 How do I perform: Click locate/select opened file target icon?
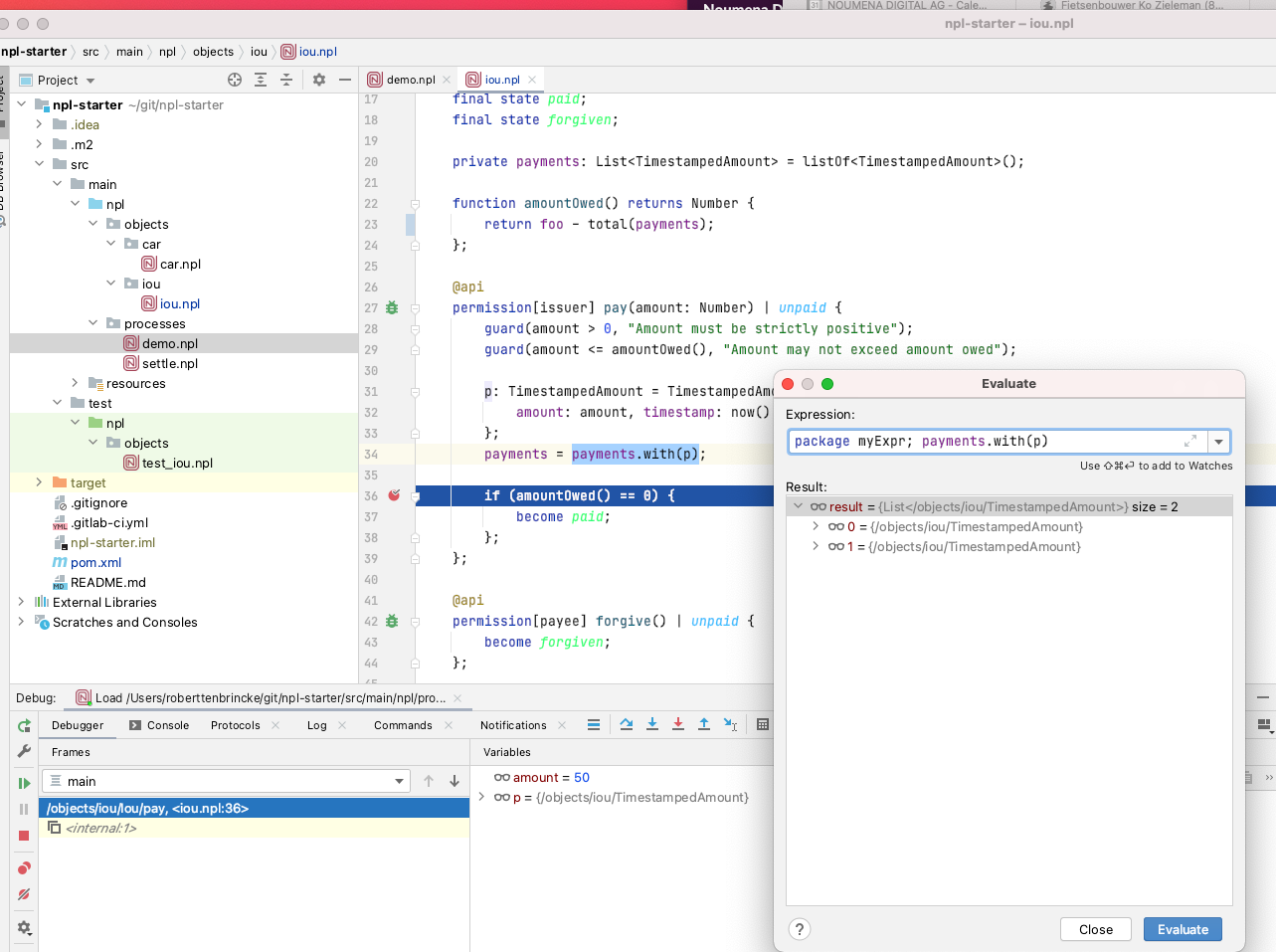click(x=235, y=80)
